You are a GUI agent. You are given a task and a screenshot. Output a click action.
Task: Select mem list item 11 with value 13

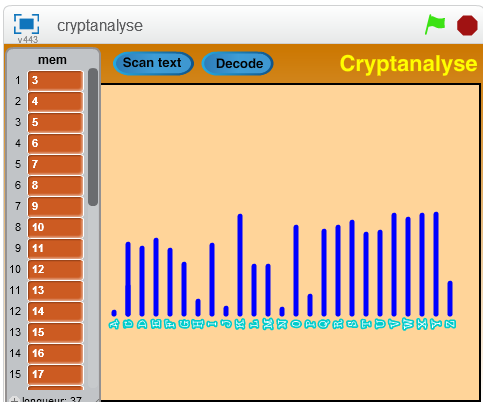[55, 290]
